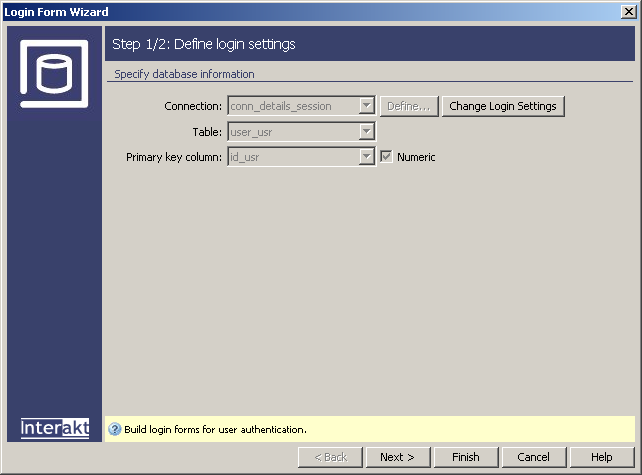
Task: Open the Table dropdown showing user_usr
Action: (367, 131)
